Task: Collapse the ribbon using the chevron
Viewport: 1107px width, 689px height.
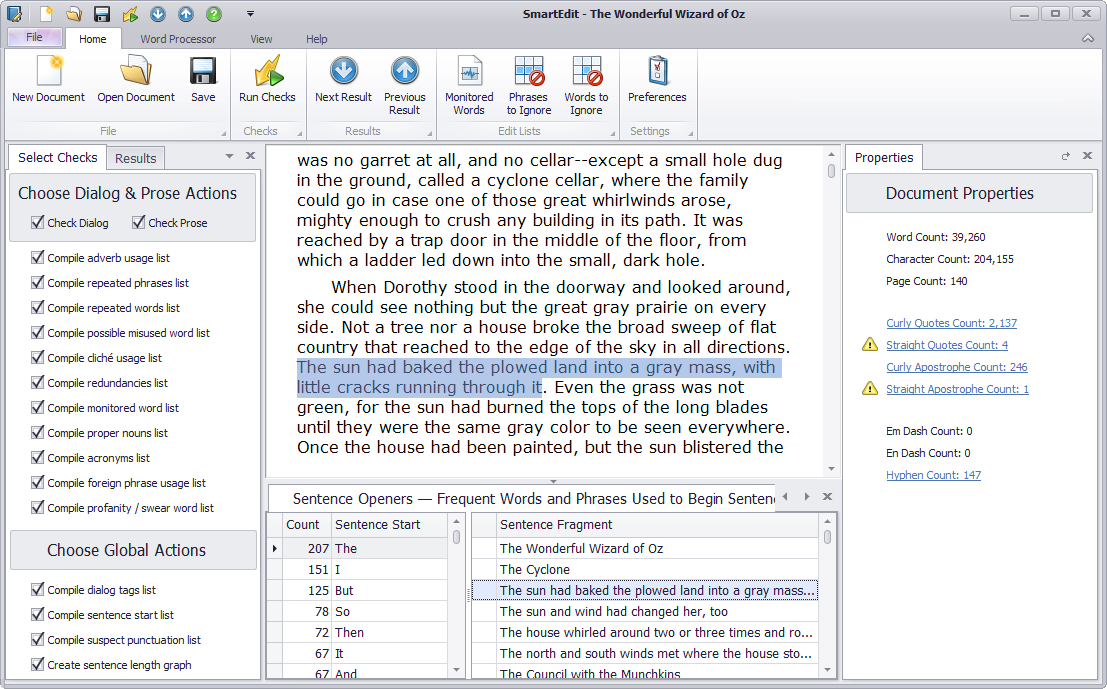Action: pyautogui.click(x=1086, y=38)
